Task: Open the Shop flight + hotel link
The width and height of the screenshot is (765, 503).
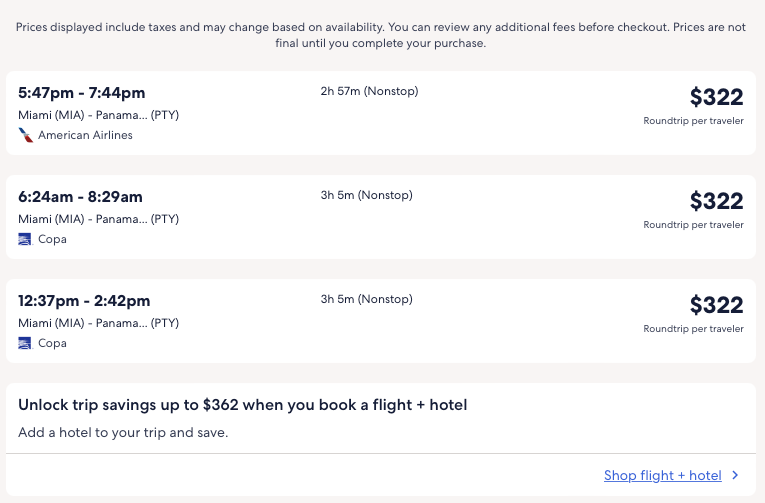Action: tap(662, 476)
